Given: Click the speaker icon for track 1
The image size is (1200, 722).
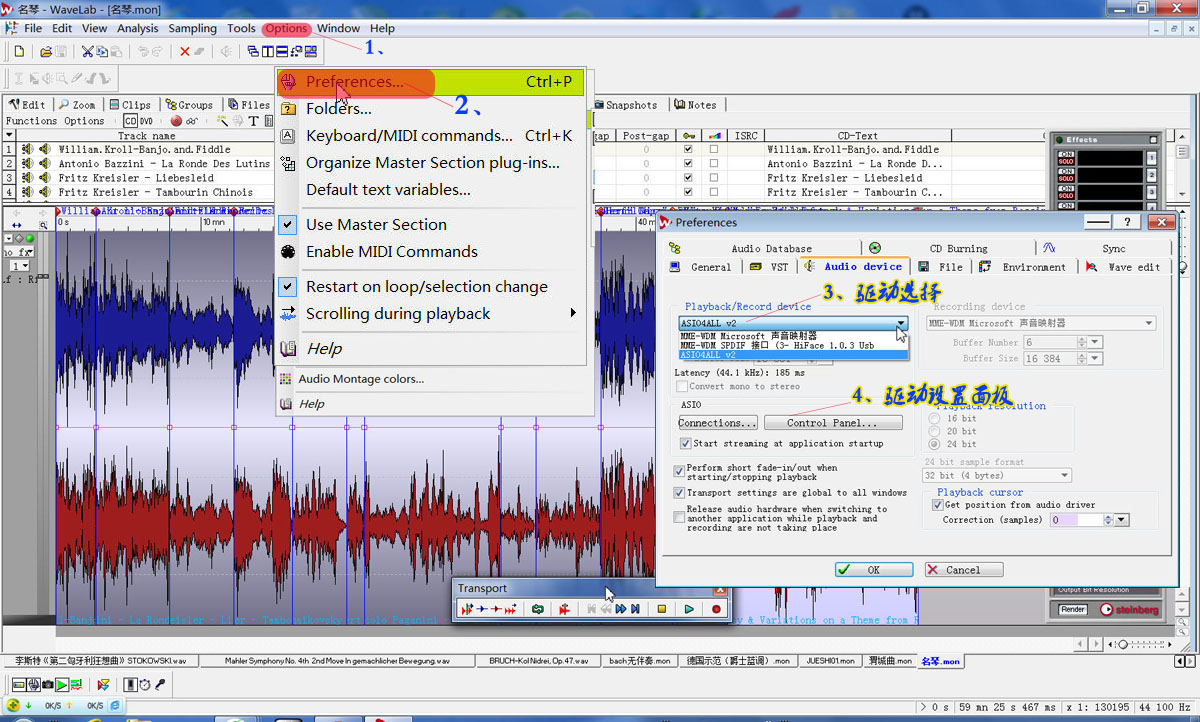Looking at the screenshot, I should point(44,150).
